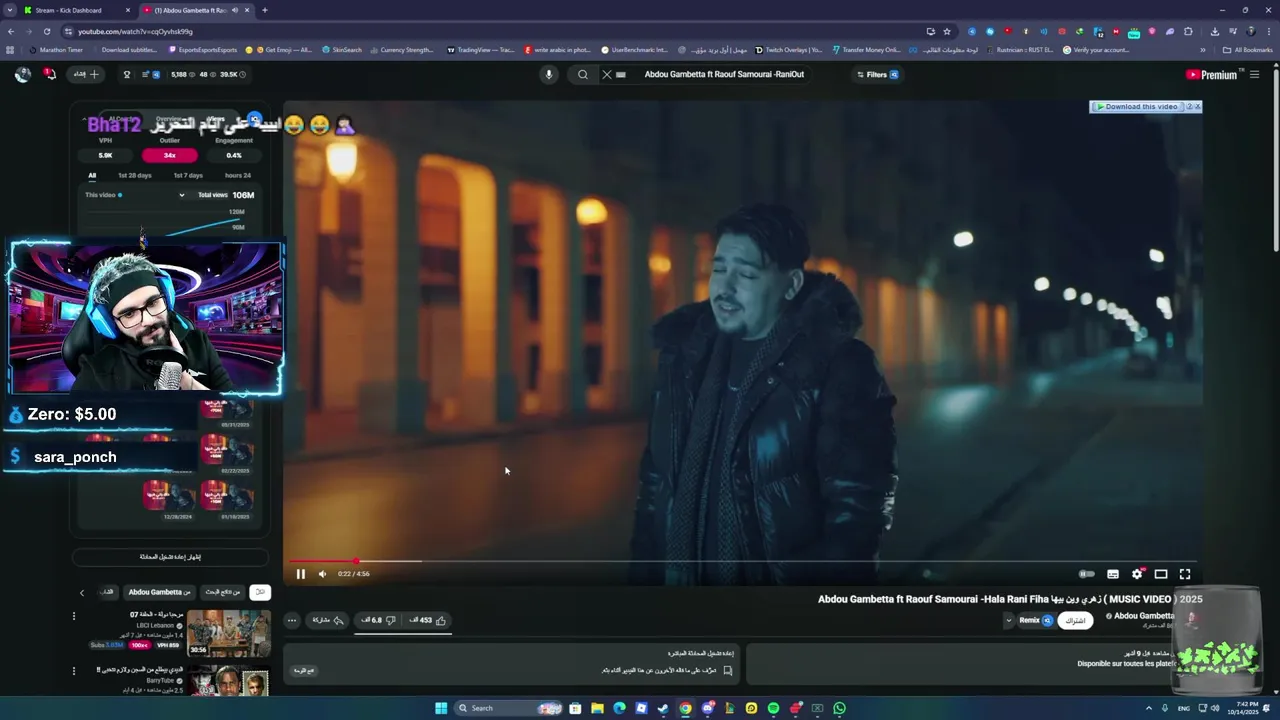The height and width of the screenshot is (720, 1280).
Task: Collapse the stats panel with the chevron
Action: tap(84, 118)
